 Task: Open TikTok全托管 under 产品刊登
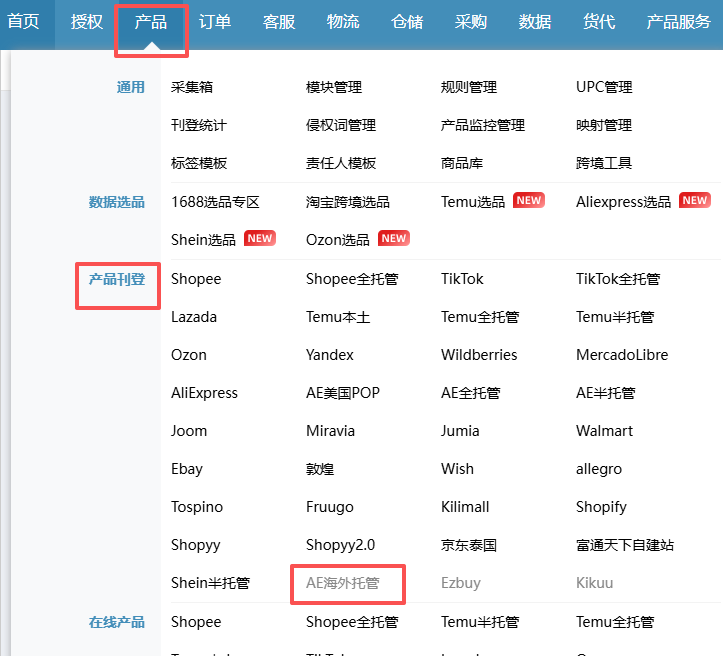point(618,279)
